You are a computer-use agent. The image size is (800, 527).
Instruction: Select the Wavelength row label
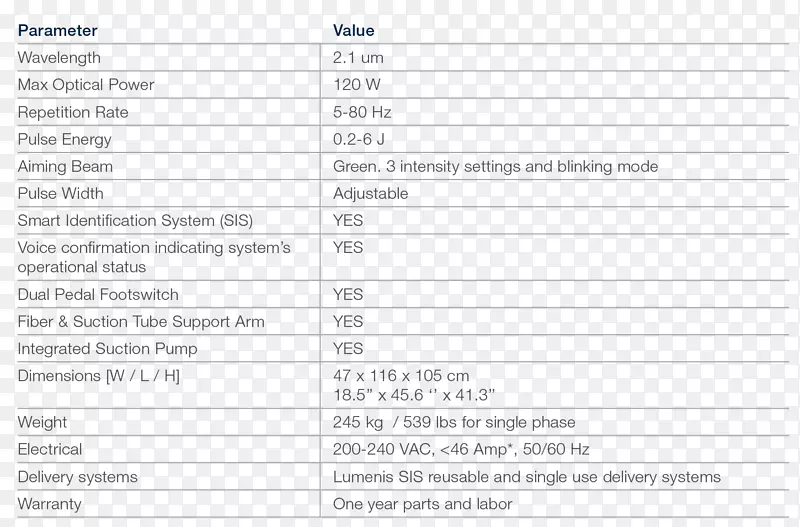59,58
